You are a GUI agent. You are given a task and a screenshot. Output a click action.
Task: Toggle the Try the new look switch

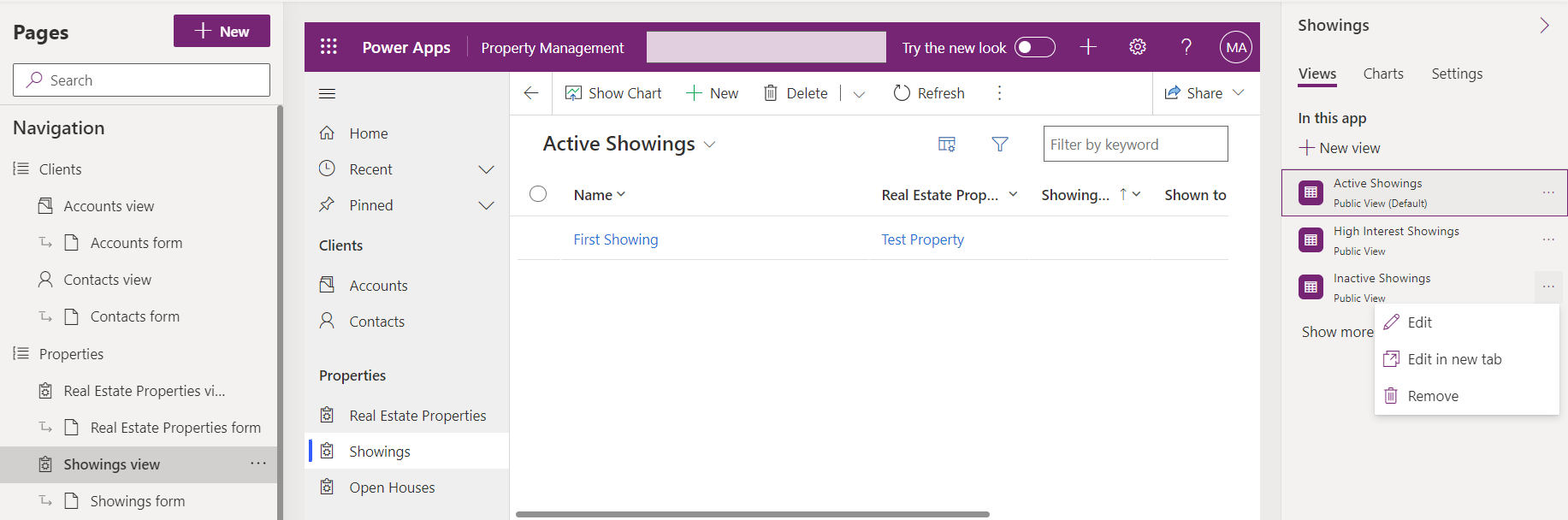click(x=1034, y=47)
